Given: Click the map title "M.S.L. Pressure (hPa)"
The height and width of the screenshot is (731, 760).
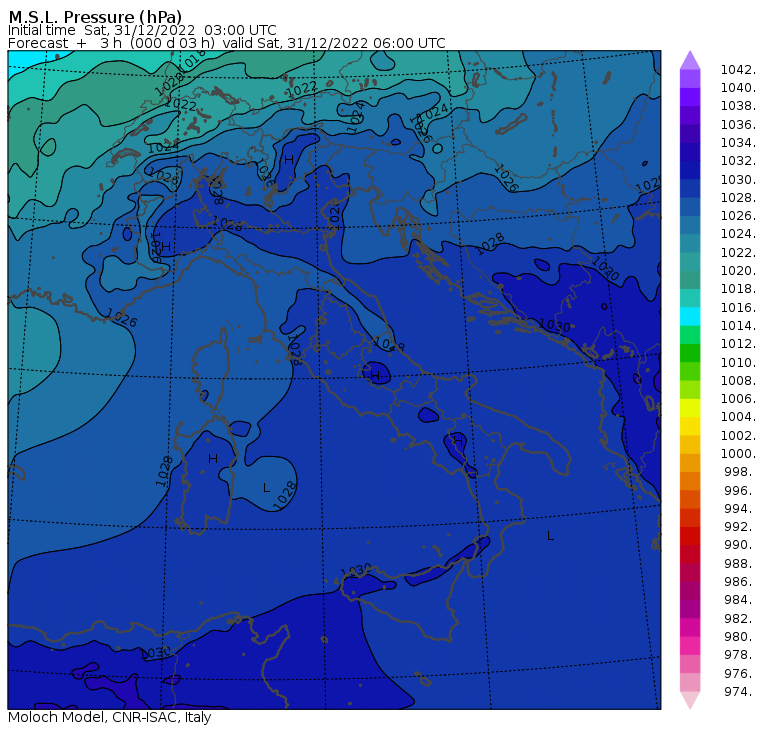Looking at the screenshot, I should point(95,16).
